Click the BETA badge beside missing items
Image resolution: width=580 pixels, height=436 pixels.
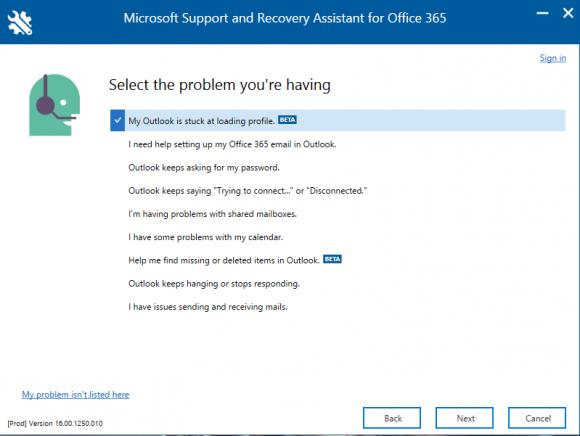pyautogui.click(x=332, y=259)
